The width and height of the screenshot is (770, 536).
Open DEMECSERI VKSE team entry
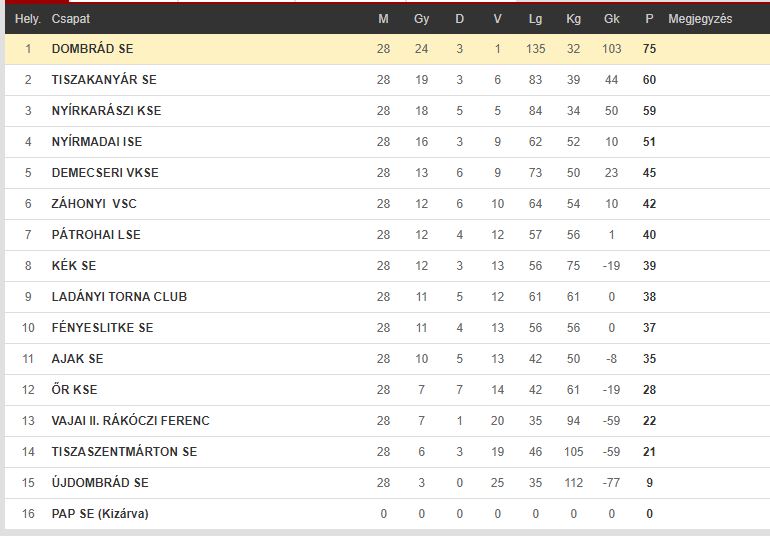(105, 172)
